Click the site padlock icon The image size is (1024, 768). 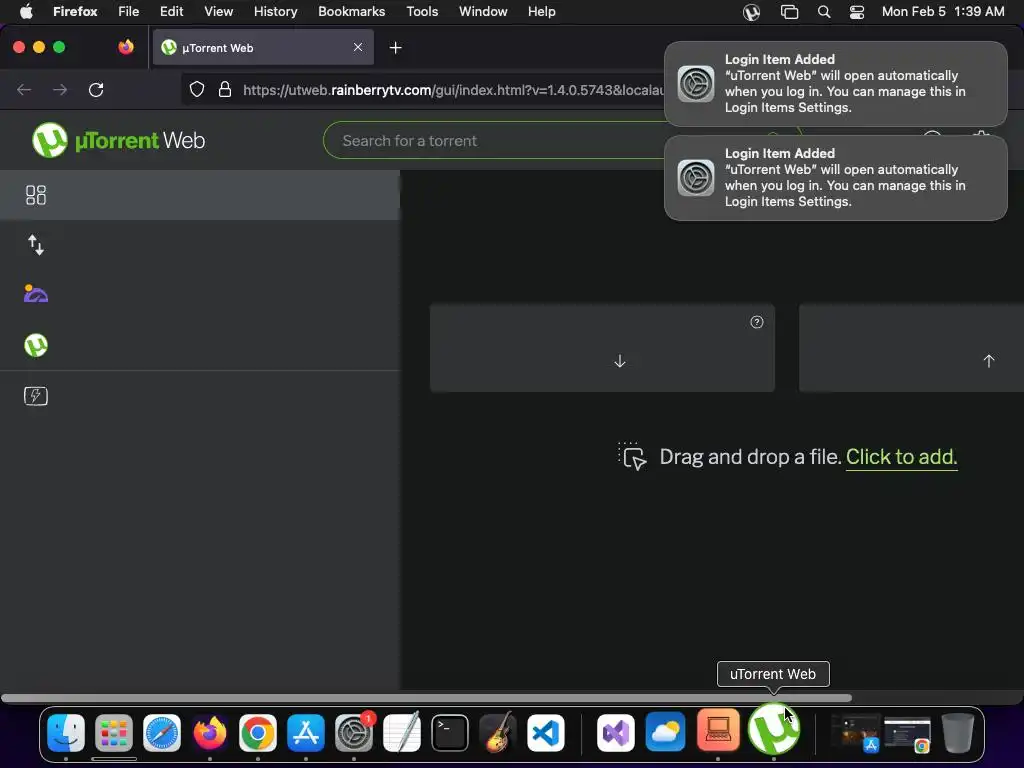point(225,89)
